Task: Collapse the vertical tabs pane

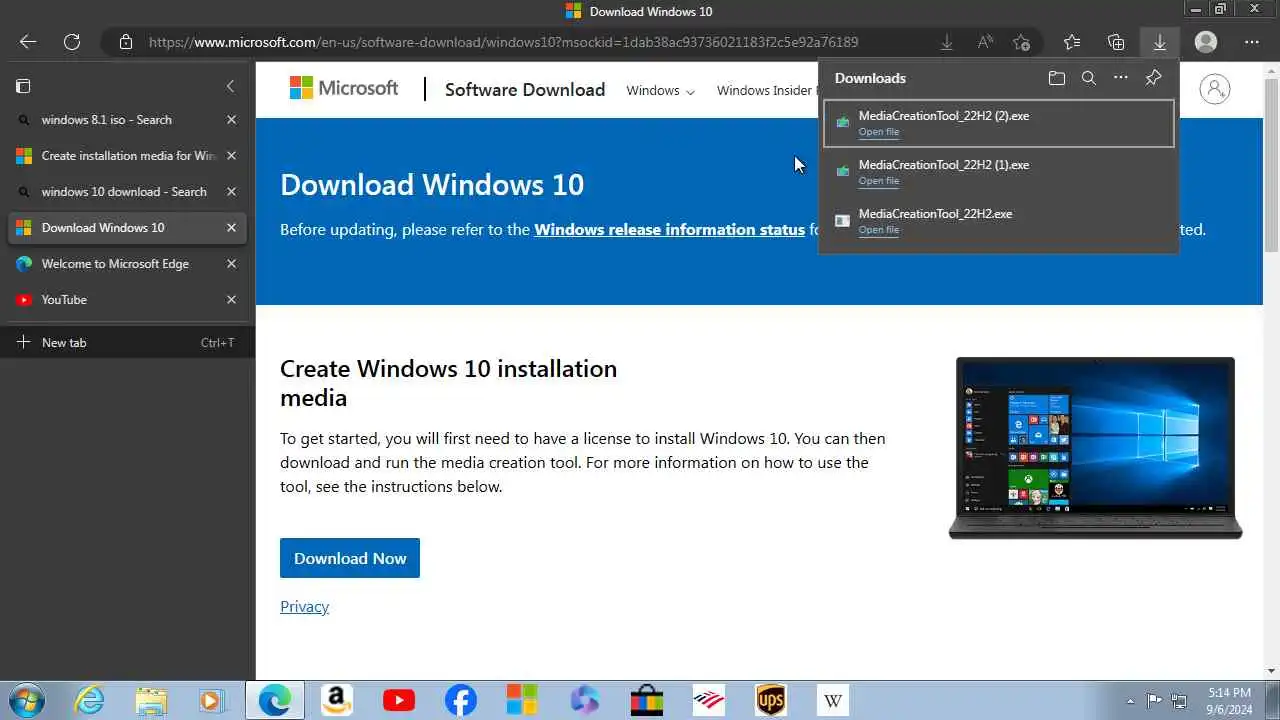Action: 230,86
